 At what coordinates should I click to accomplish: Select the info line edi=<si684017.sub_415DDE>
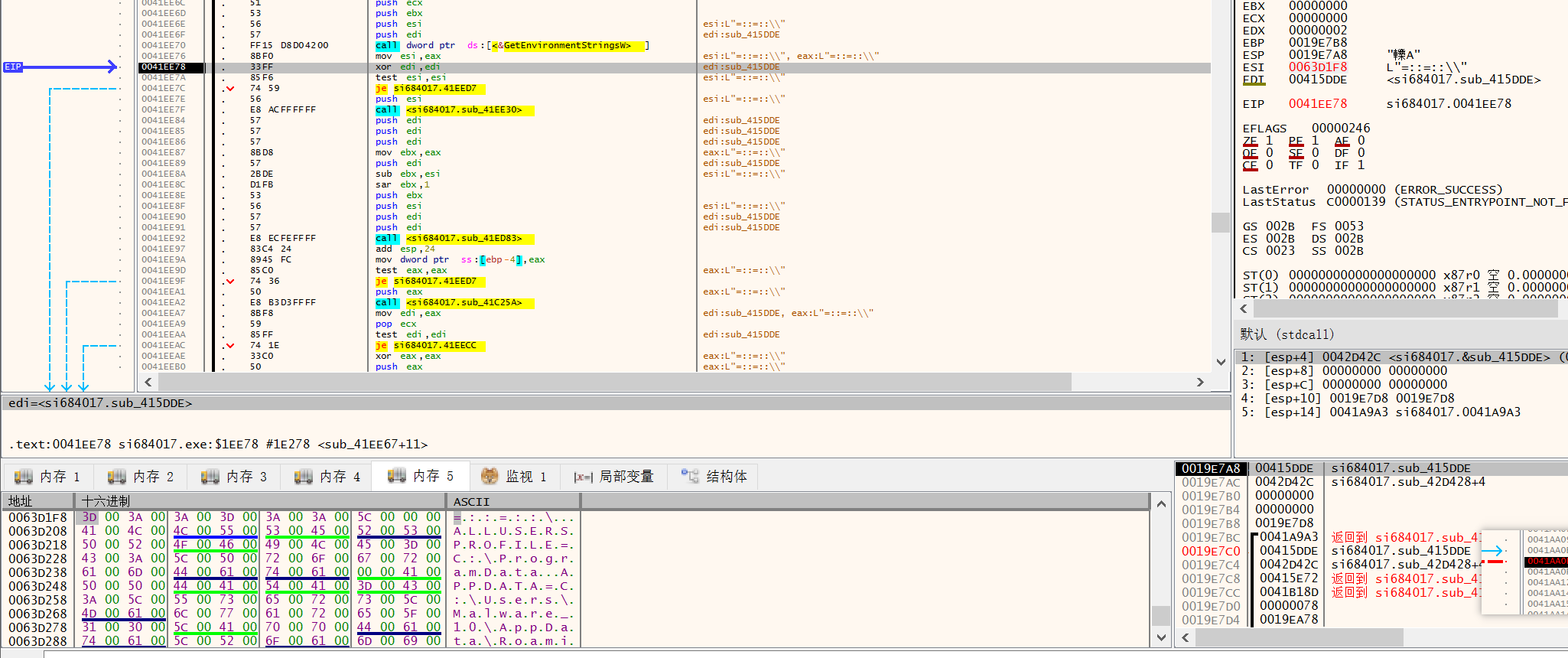click(x=101, y=403)
